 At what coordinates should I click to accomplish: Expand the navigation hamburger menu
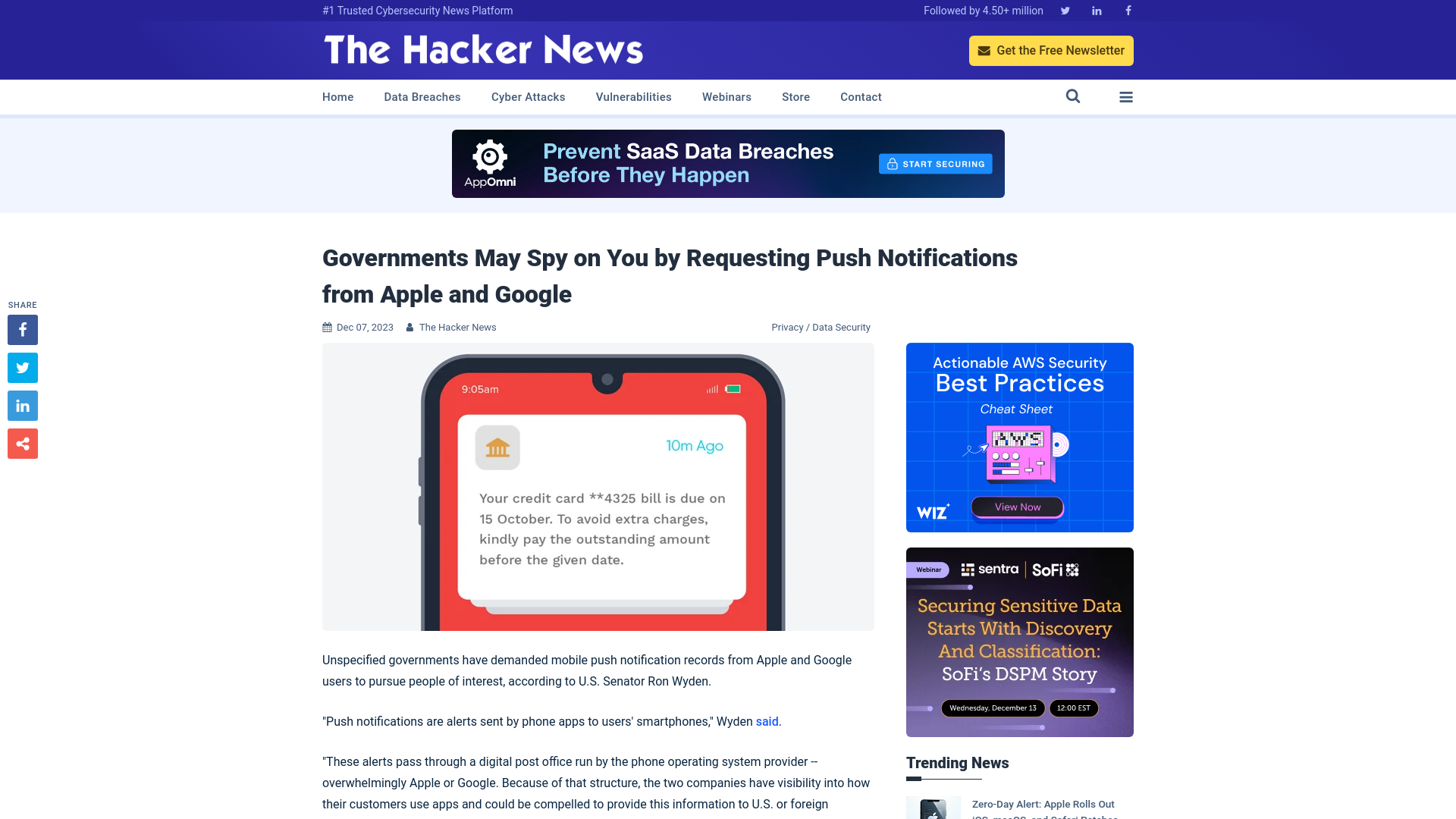point(1126,96)
